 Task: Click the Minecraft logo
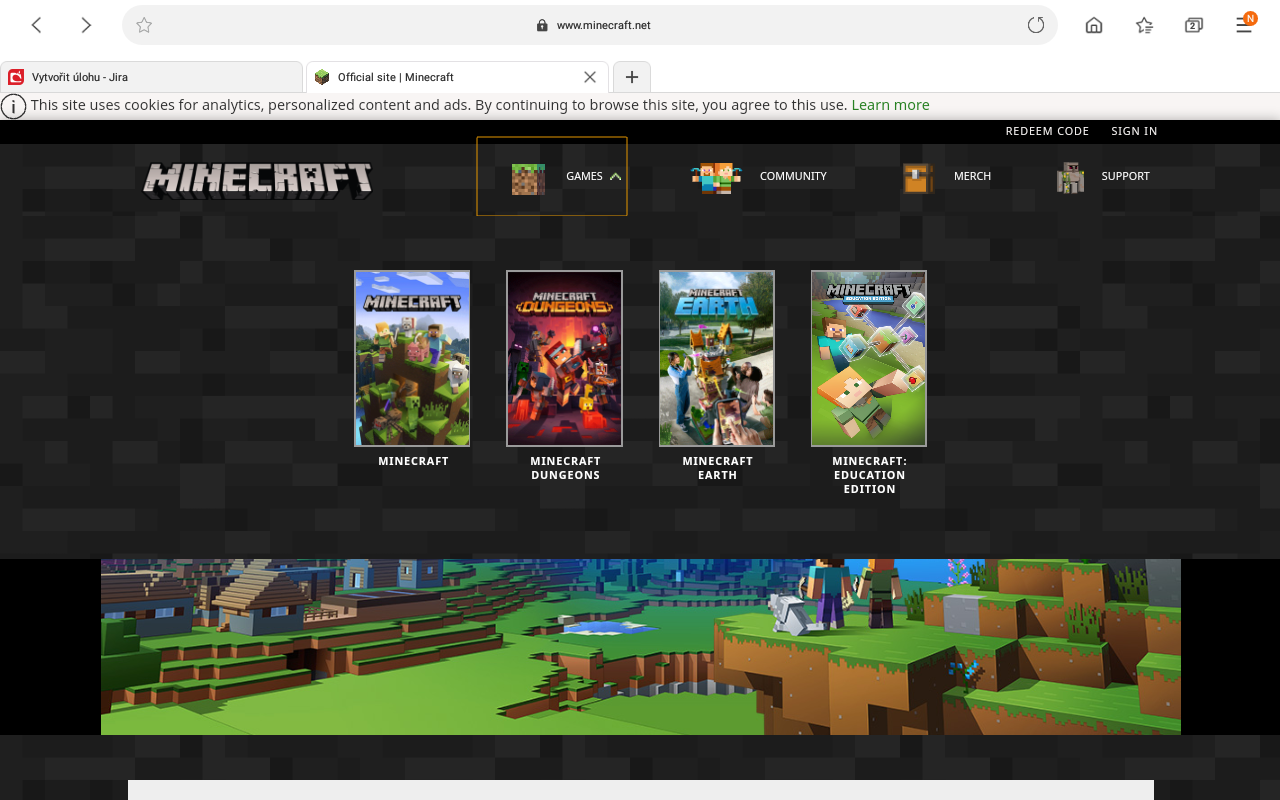(258, 181)
